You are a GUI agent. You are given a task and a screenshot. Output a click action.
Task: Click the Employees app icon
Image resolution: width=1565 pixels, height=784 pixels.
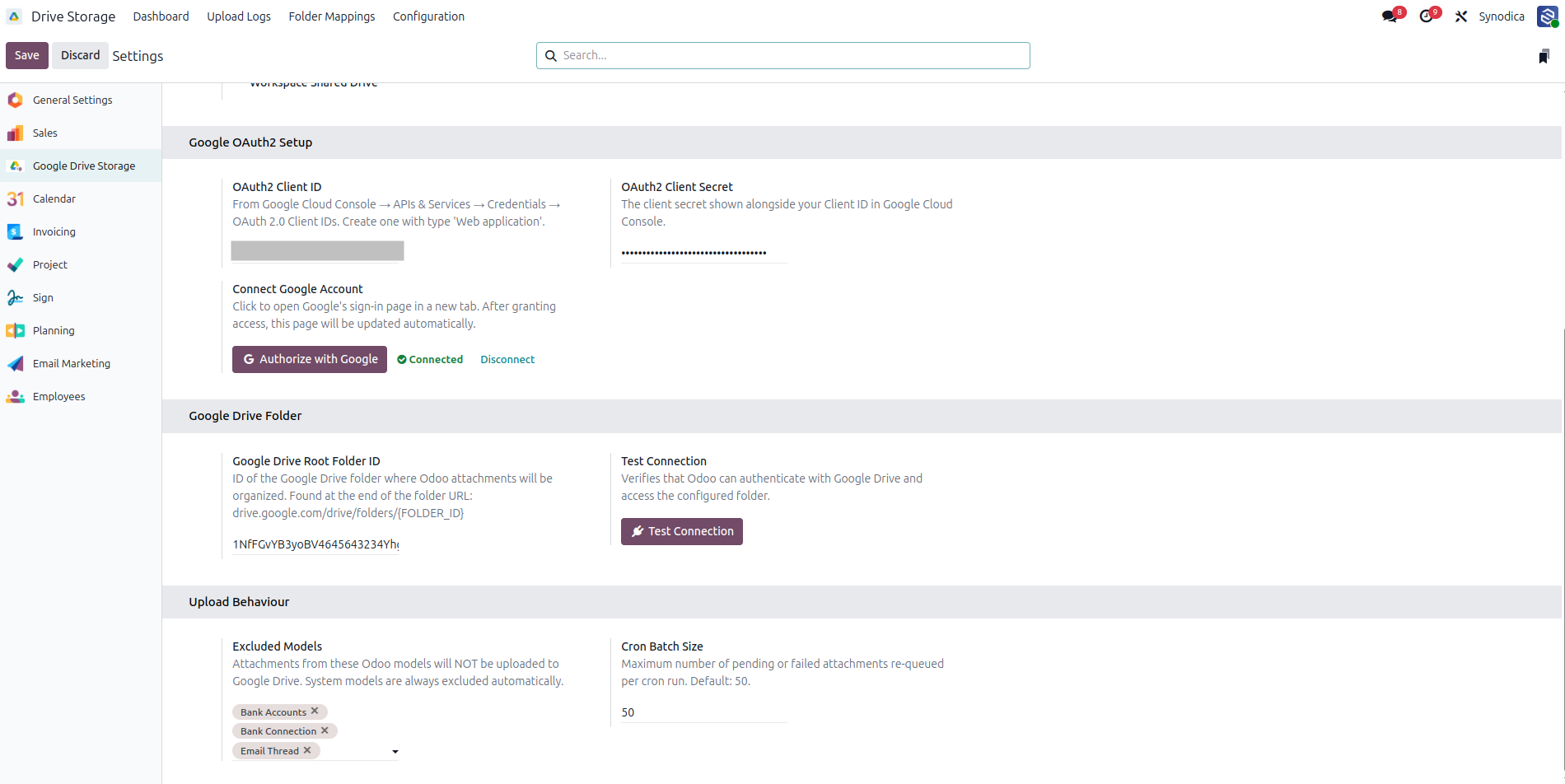(15, 396)
